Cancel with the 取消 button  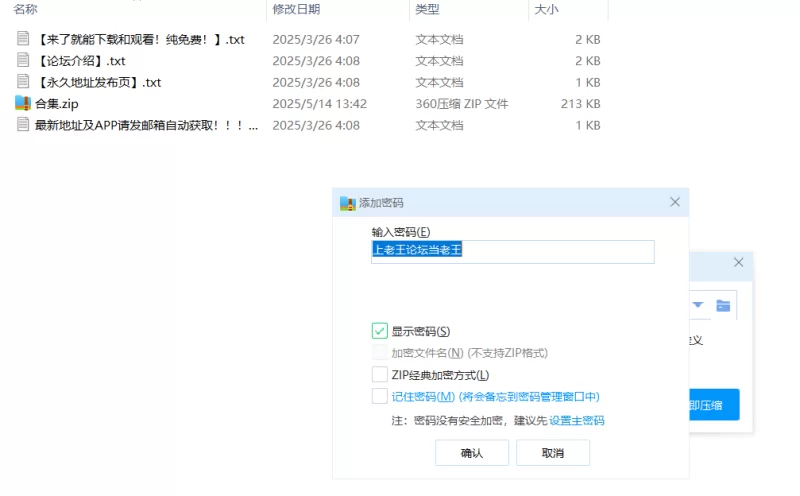pos(553,453)
